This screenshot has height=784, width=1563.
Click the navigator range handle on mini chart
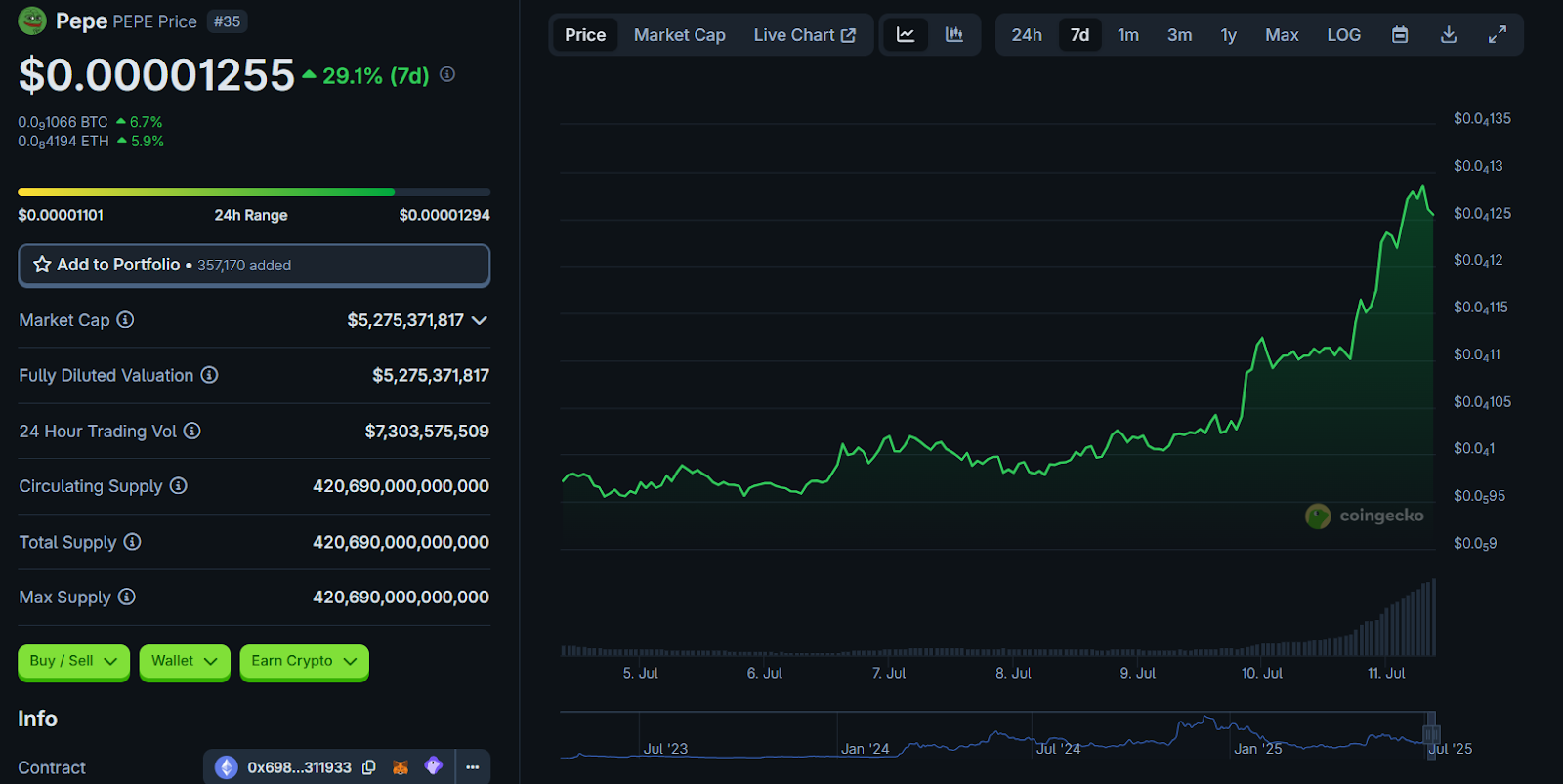(x=1431, y=734)
